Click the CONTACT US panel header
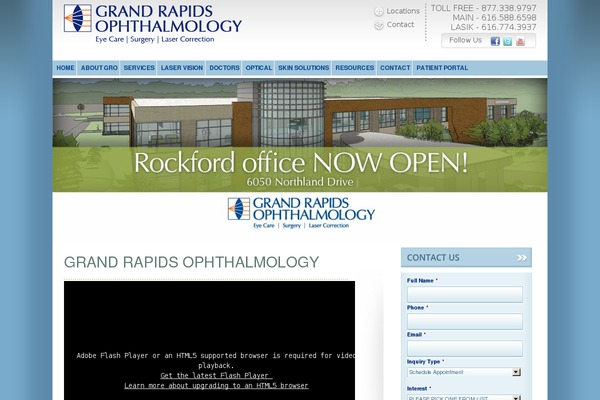 (466, 257)
